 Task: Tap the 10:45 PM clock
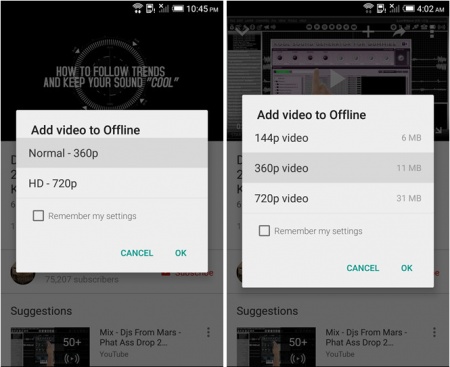pyautogui.click(x=202, y=9)
